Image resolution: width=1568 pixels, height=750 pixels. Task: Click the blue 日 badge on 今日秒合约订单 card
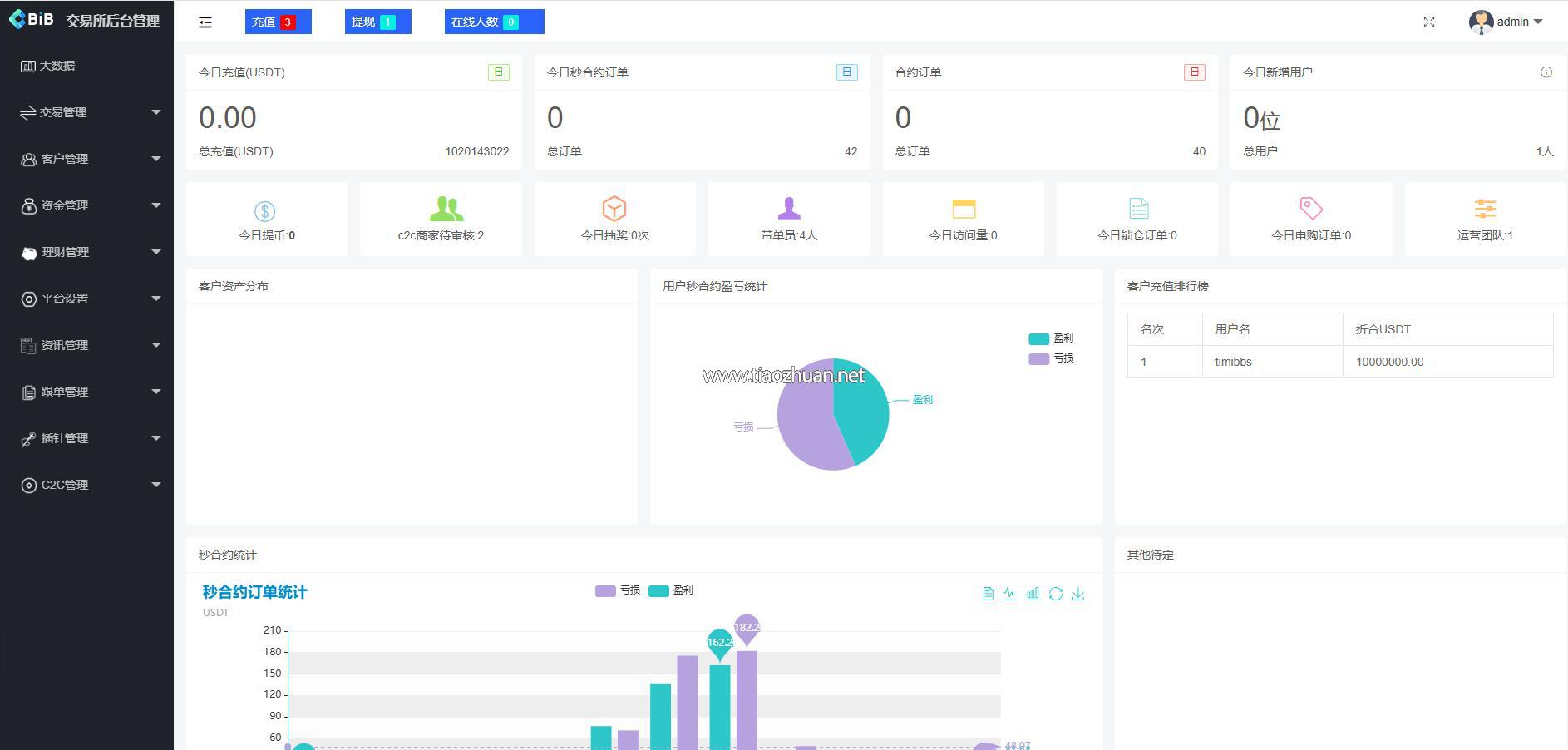(846, 72)
